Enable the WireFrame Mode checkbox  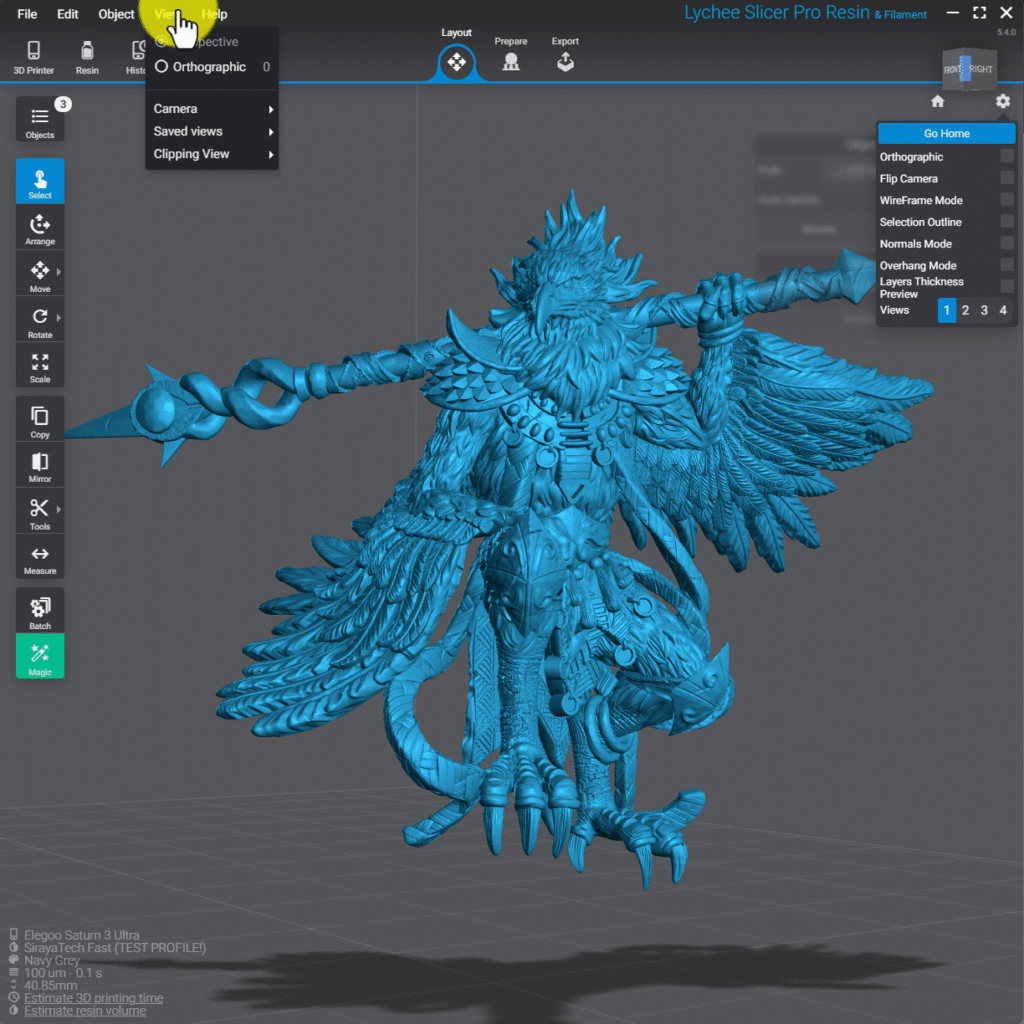tap(1006, 200)
